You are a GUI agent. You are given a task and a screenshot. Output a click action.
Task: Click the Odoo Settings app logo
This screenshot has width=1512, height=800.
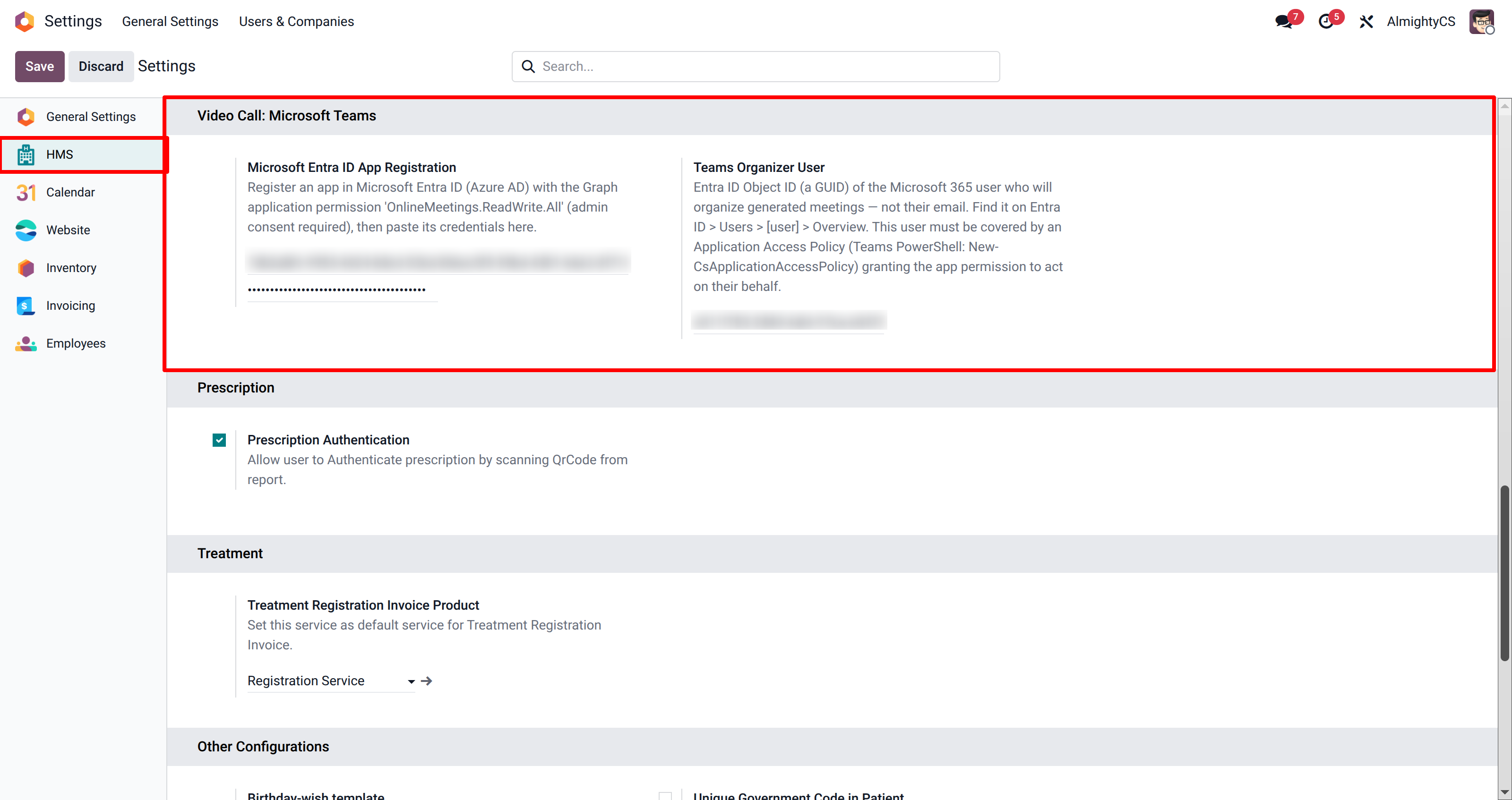pyautogui.click(x=25, y=21)
